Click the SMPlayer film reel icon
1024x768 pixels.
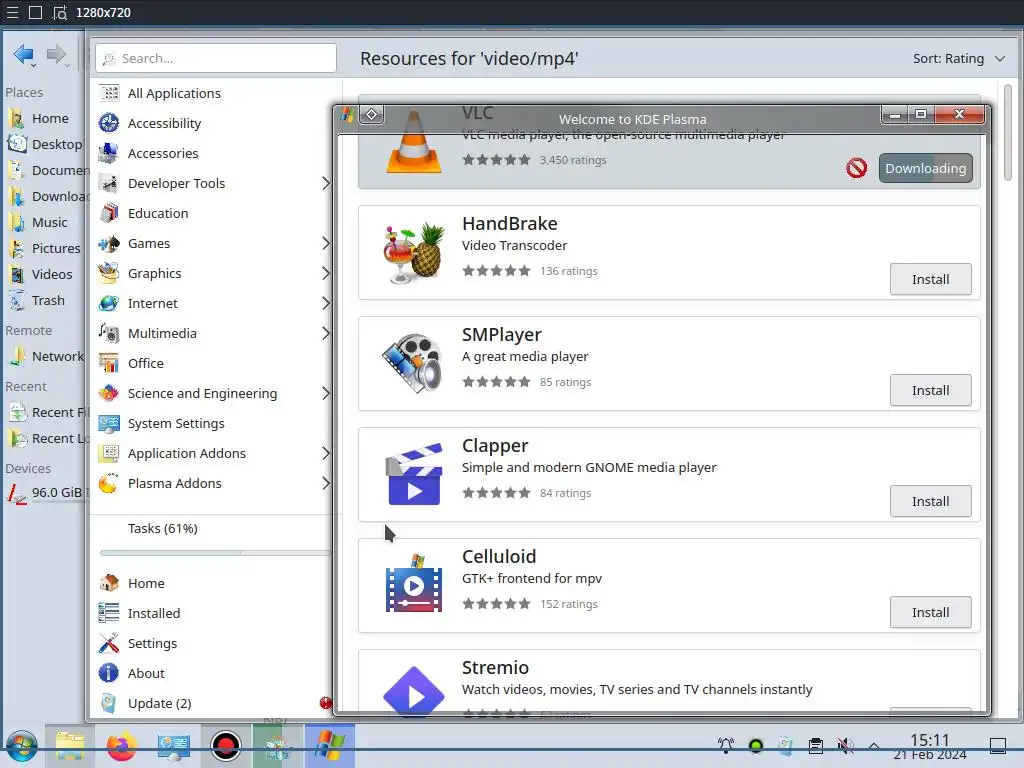(413, 363)
